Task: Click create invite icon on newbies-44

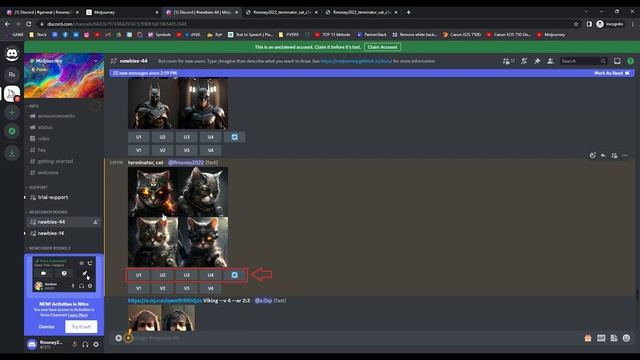Action: 96,222
